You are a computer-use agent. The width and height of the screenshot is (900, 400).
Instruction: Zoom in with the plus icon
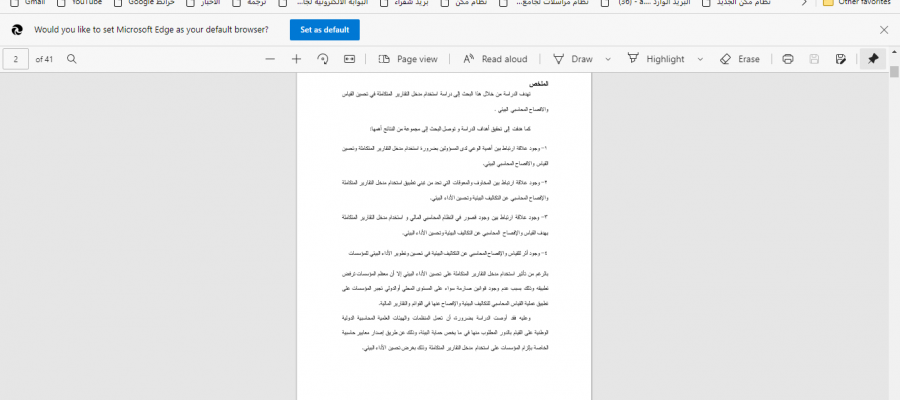pyautogui.click(x=296, y=59)
